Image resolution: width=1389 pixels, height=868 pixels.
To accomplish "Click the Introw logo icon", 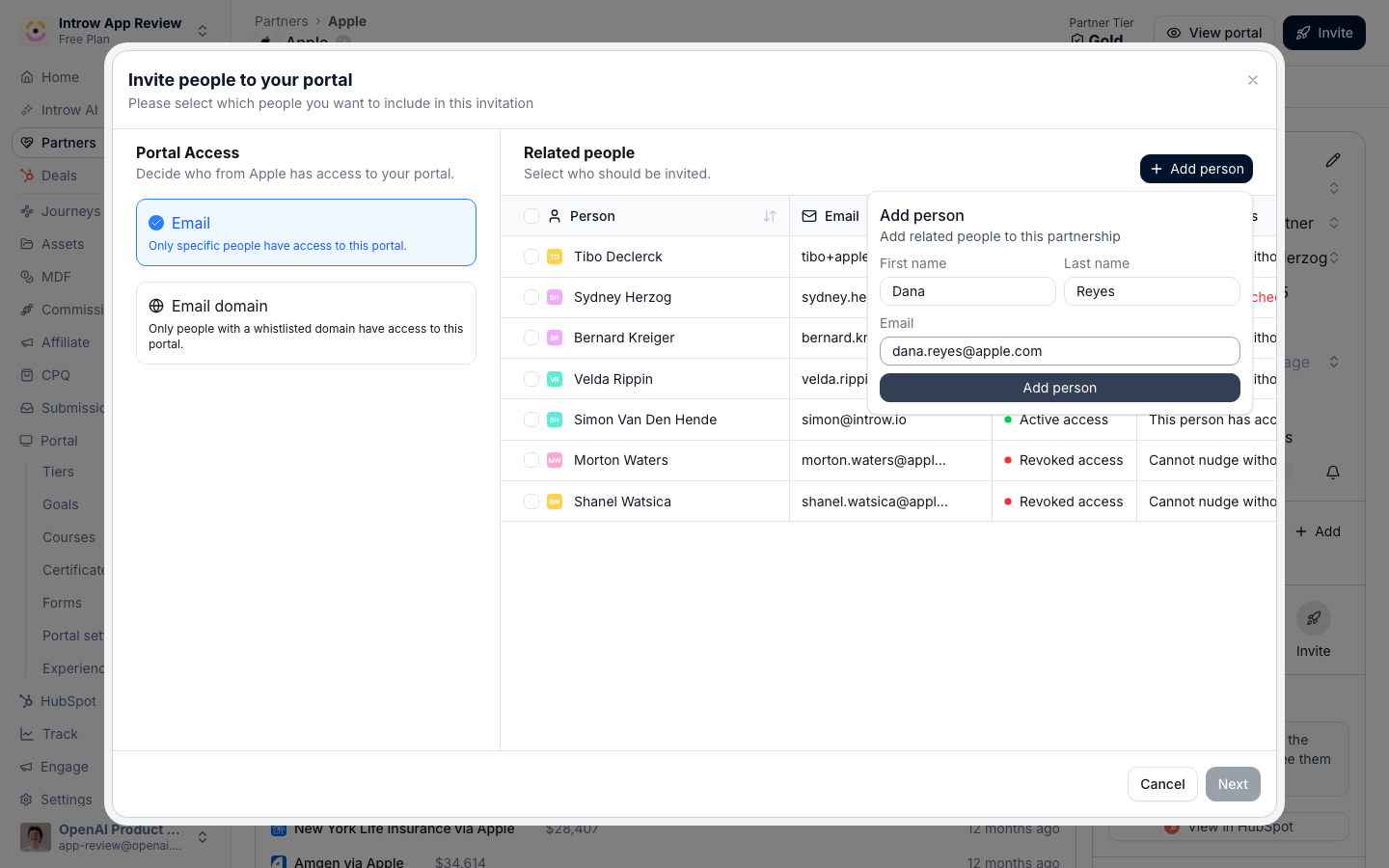I will [35, 31].
